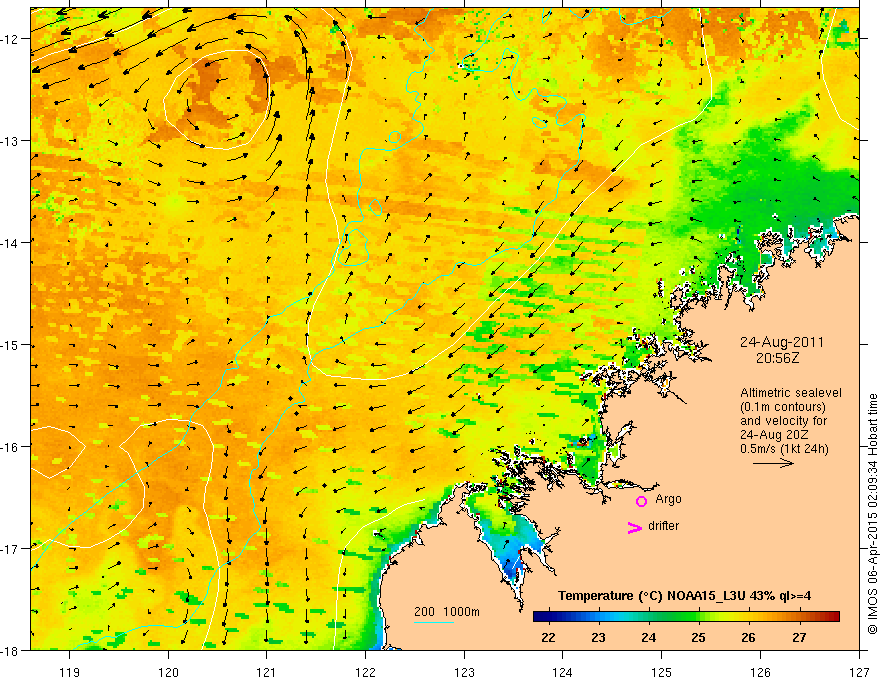Click the '(0.1m contours)' text
The height and width of the screenshot is (680, 880).
point(783,407)
